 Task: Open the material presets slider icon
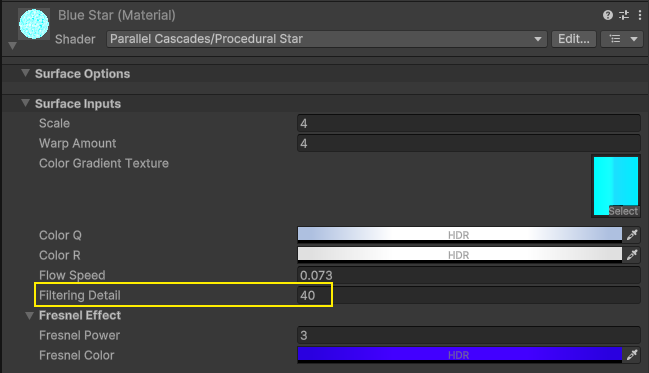(x=624, y=15)
